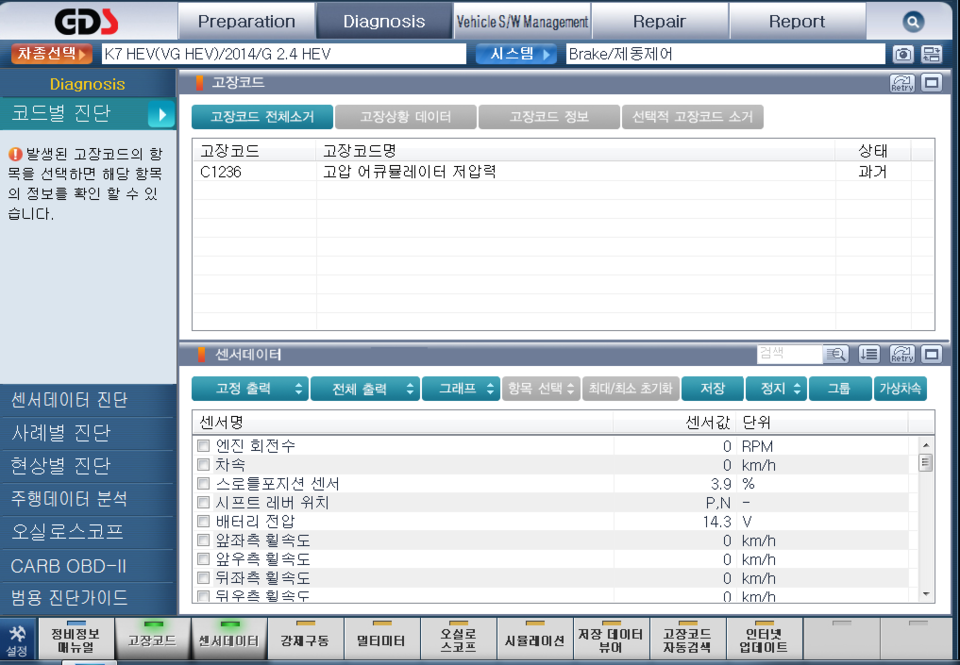Click the search magnifier icon in top bar

pos(912,22)
